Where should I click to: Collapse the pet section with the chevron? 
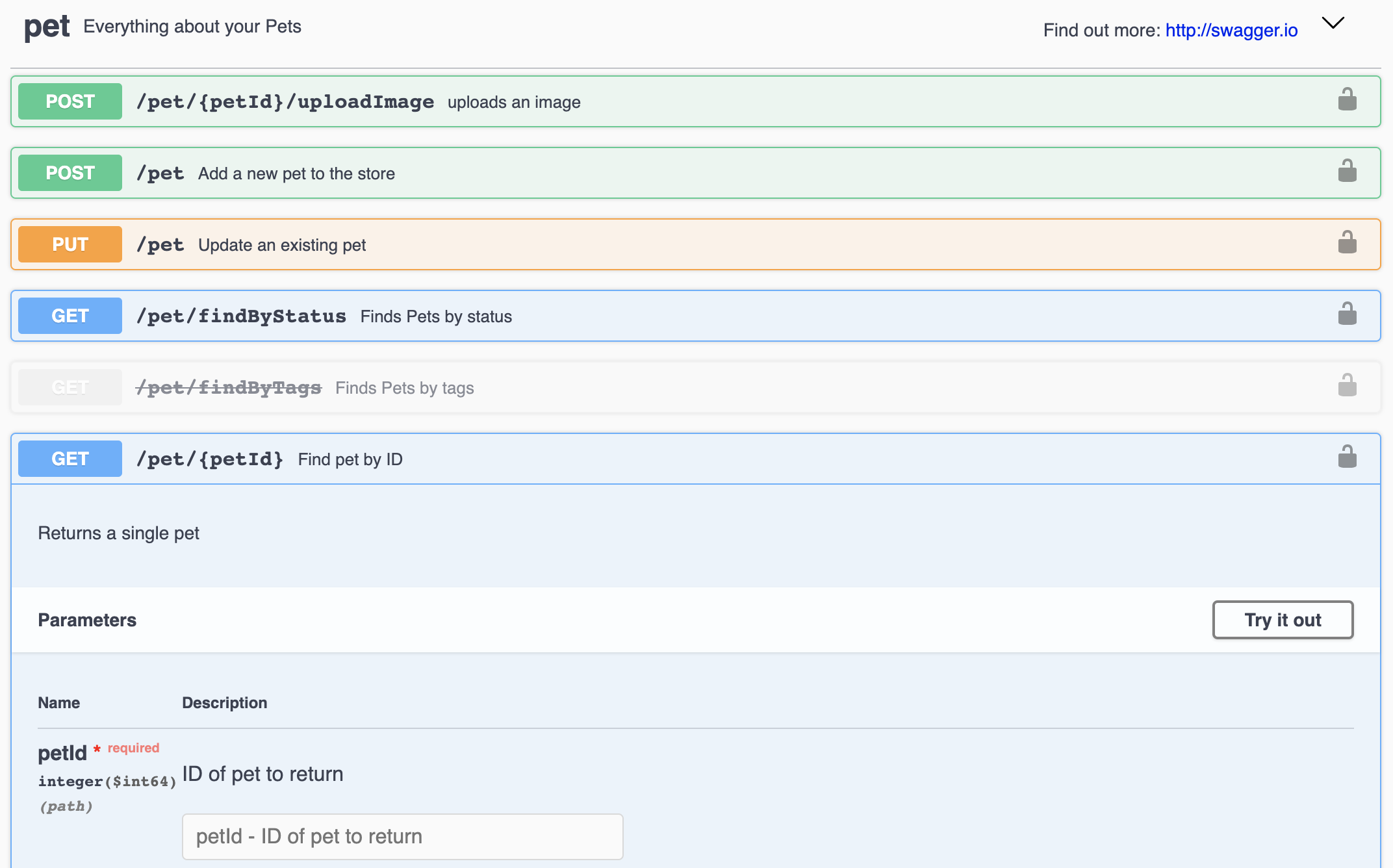point(1333,23)
